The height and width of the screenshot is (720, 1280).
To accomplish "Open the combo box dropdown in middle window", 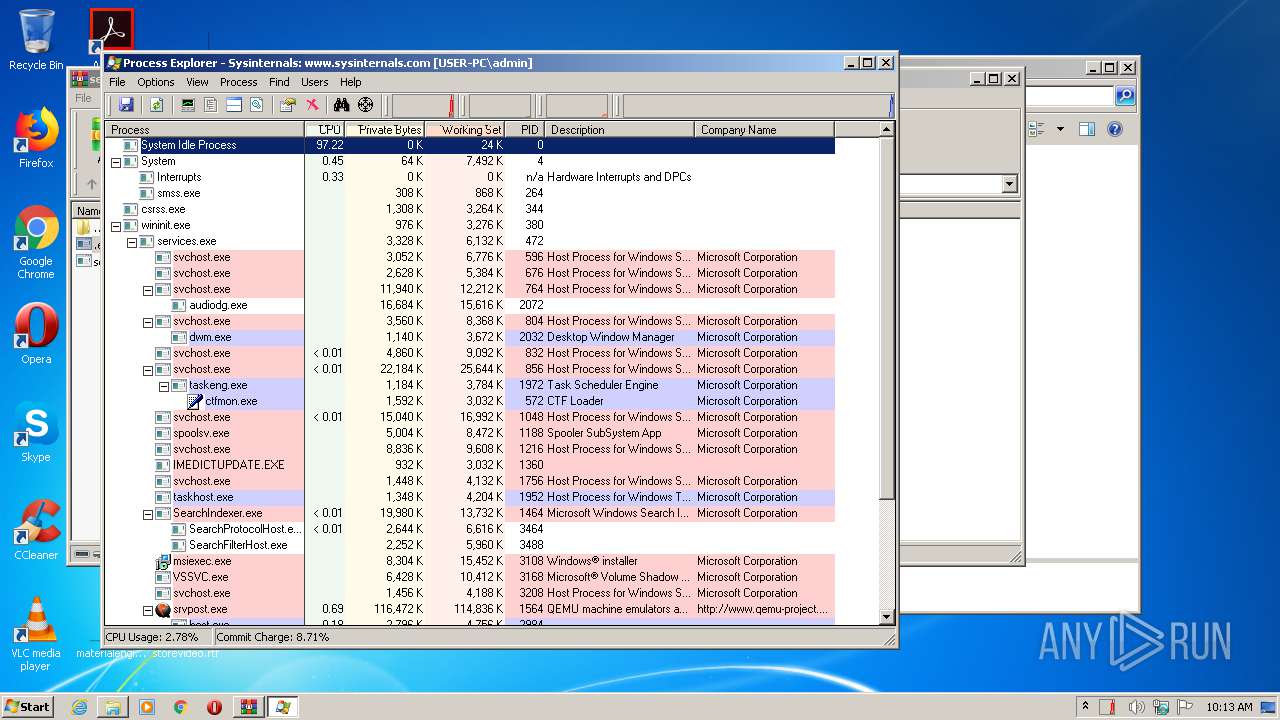I will tap(1008, 184).
